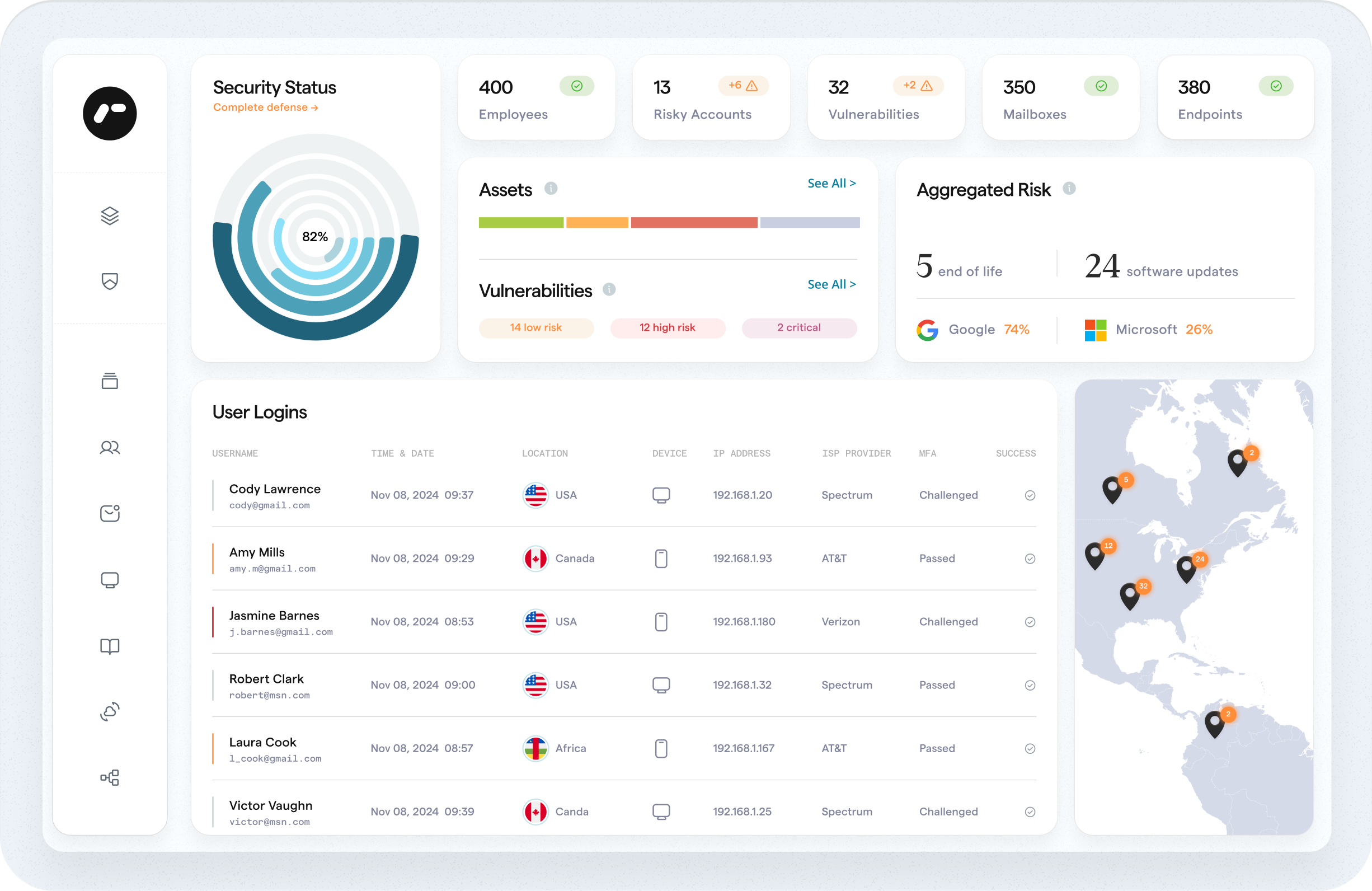Click red segment of Assets bar
The width and height of the screenshot is (1372, 891).
coord(693,223)
